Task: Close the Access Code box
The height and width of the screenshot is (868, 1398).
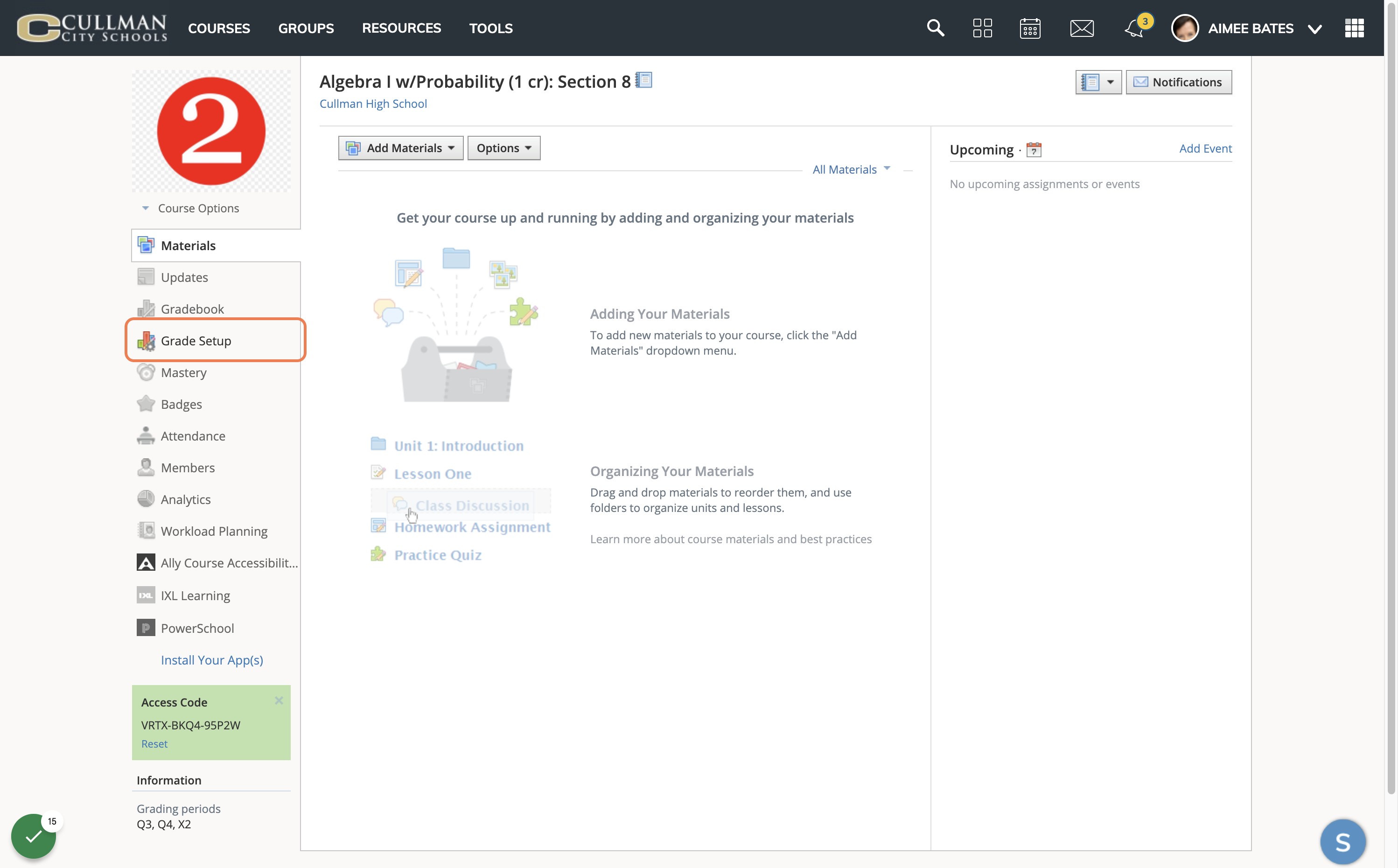Action: (279, 700)
